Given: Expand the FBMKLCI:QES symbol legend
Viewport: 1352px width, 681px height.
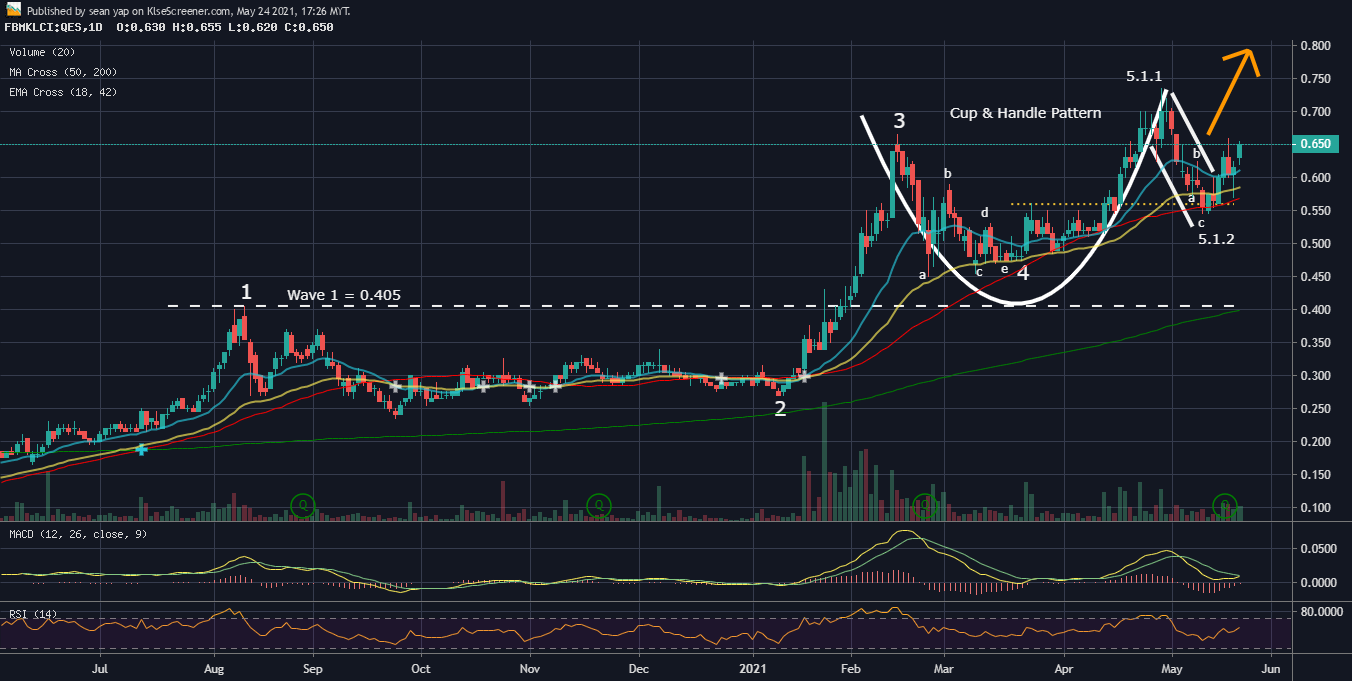Looking at the screenshot, I should point(45,28).
